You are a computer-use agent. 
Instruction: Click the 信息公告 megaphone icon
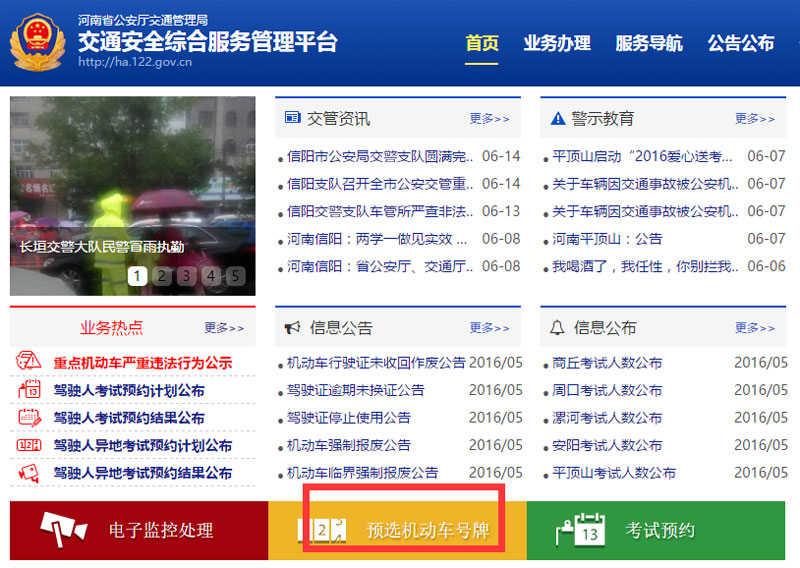(x=292, y=327)
